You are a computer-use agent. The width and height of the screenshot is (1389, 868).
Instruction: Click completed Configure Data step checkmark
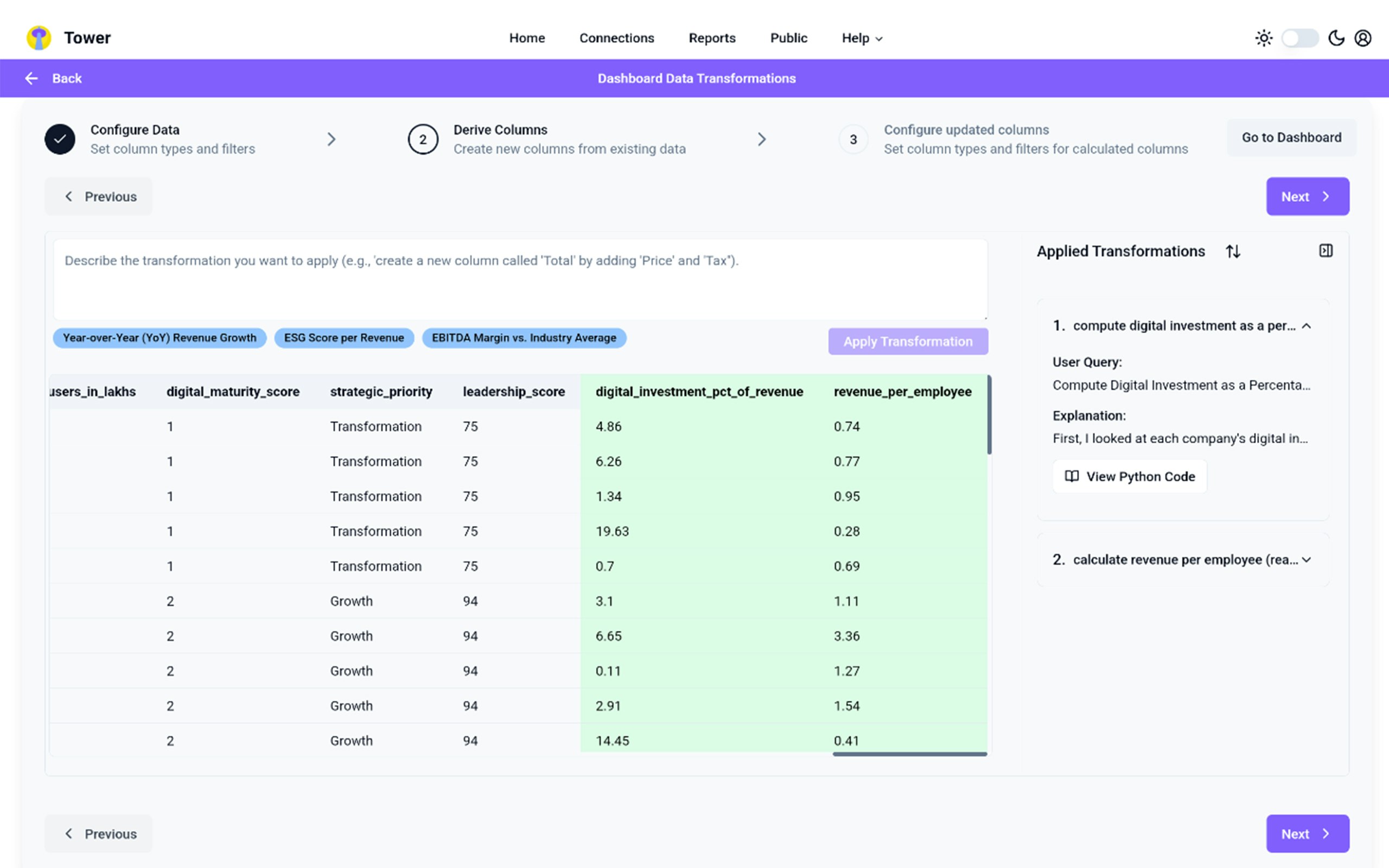(x=60, y=139)
